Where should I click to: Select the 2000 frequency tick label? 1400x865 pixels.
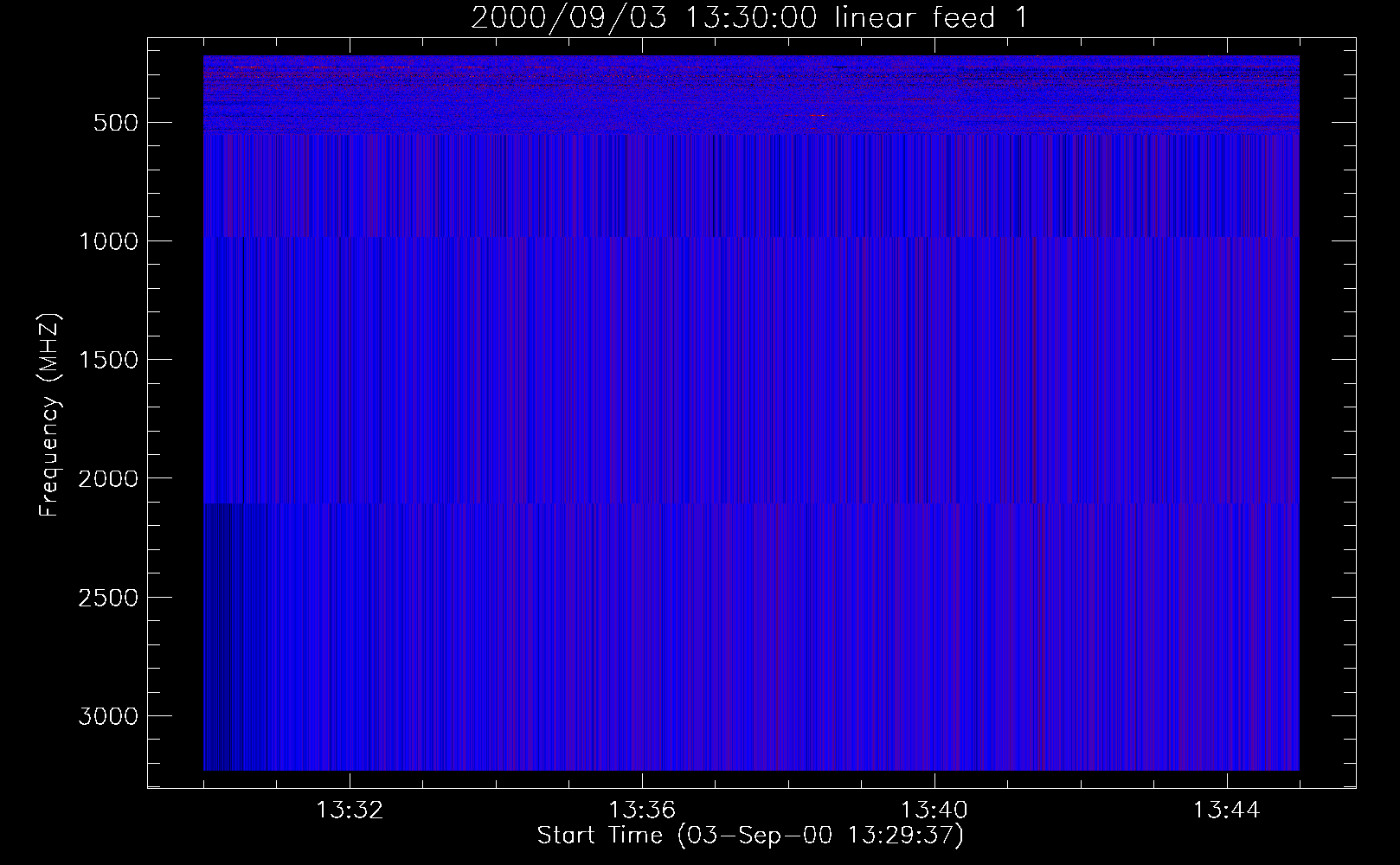pos(108,478)
